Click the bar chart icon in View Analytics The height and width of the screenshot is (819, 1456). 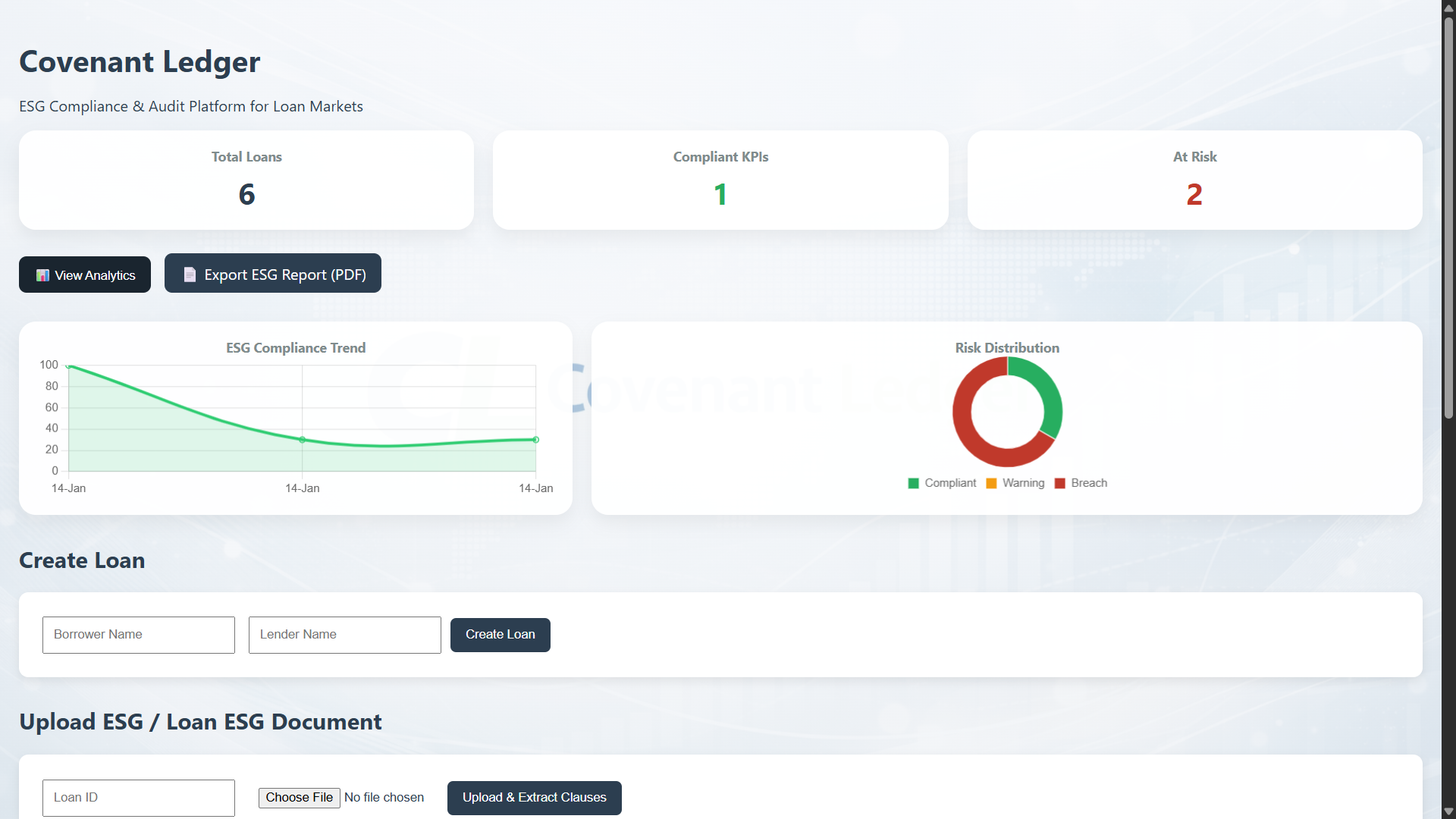42,275
